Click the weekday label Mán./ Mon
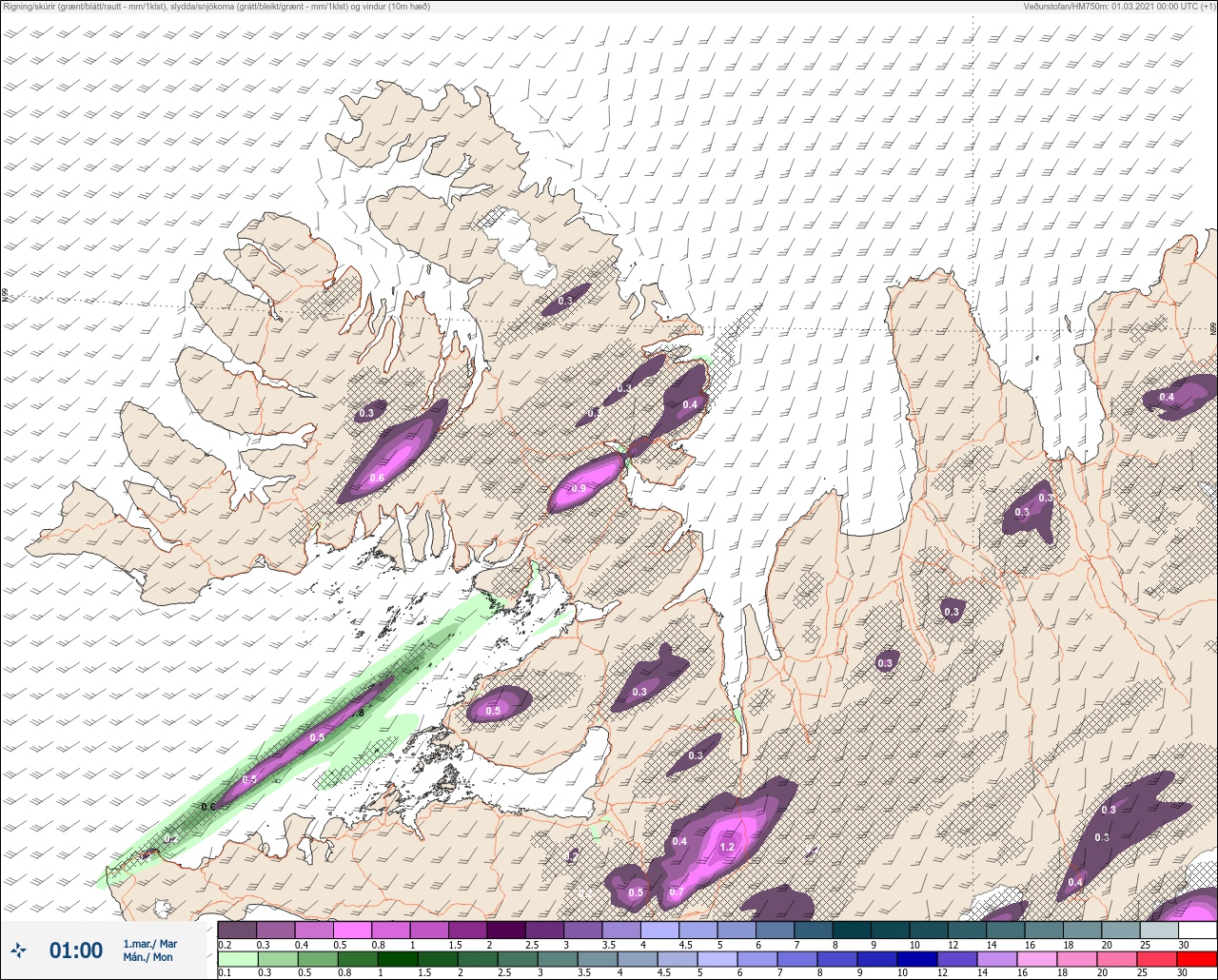Screen dimensions: 1218x980 coord(148,957)
